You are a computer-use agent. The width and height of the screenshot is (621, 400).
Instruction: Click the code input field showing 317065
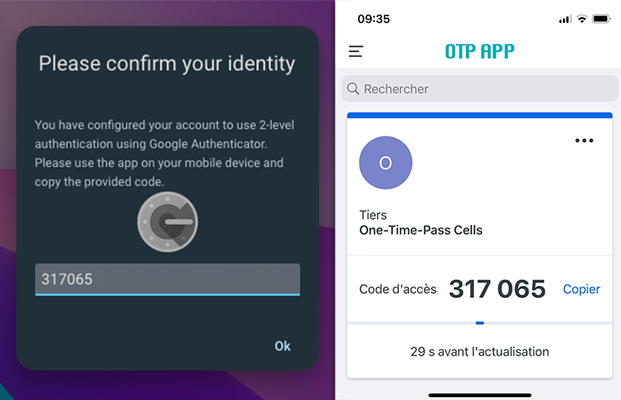pos(168,279)
